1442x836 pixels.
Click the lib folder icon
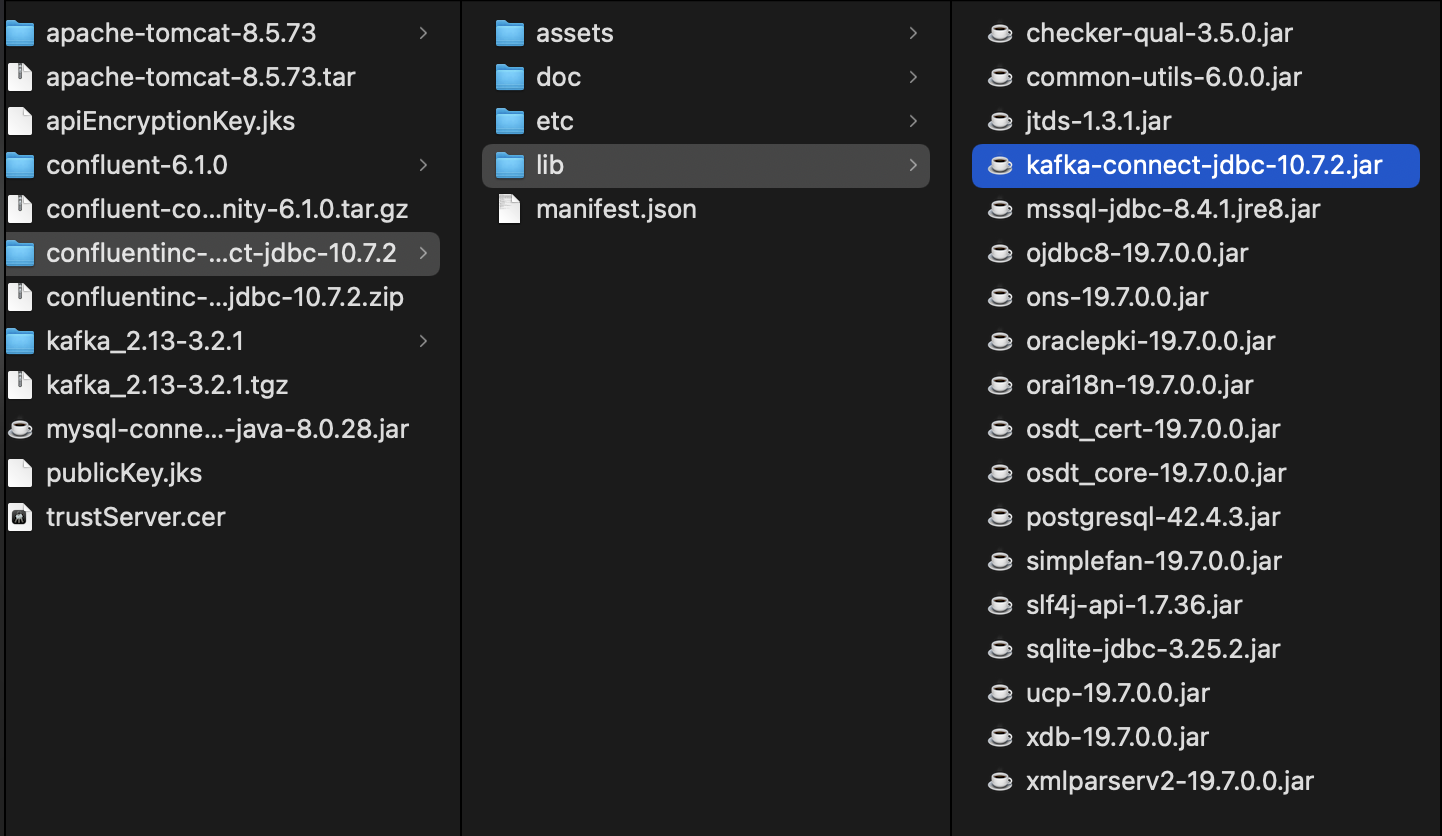tap(510, 165)
